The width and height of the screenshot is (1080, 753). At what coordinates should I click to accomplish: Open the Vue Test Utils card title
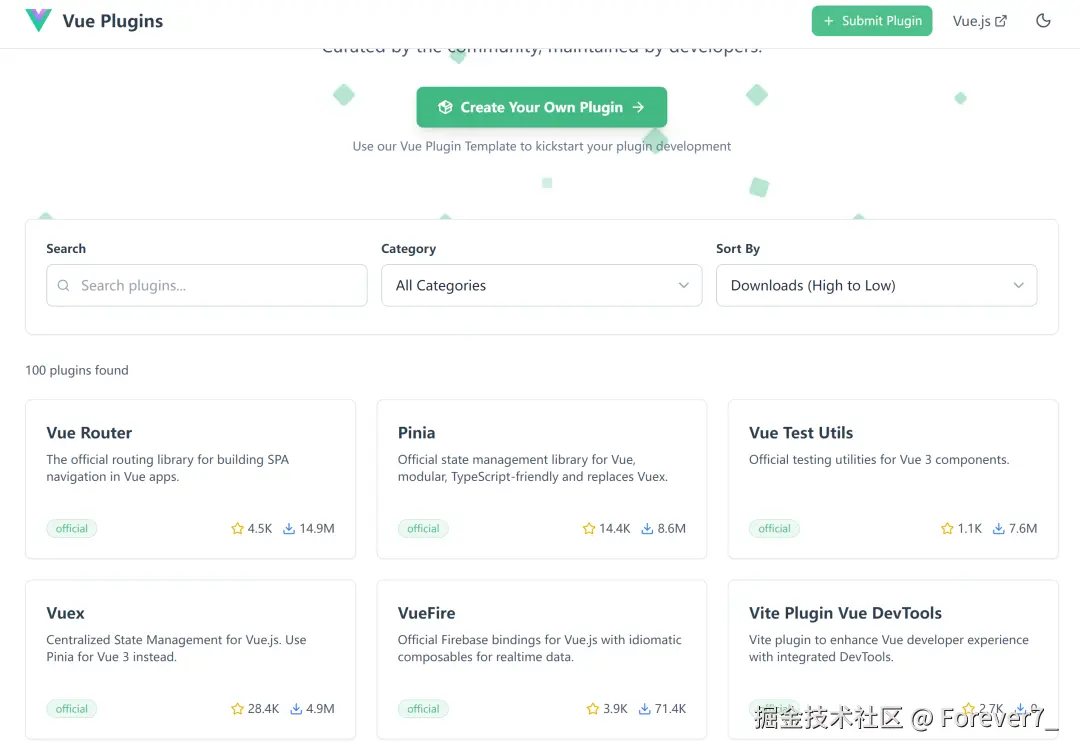point(800,433)
